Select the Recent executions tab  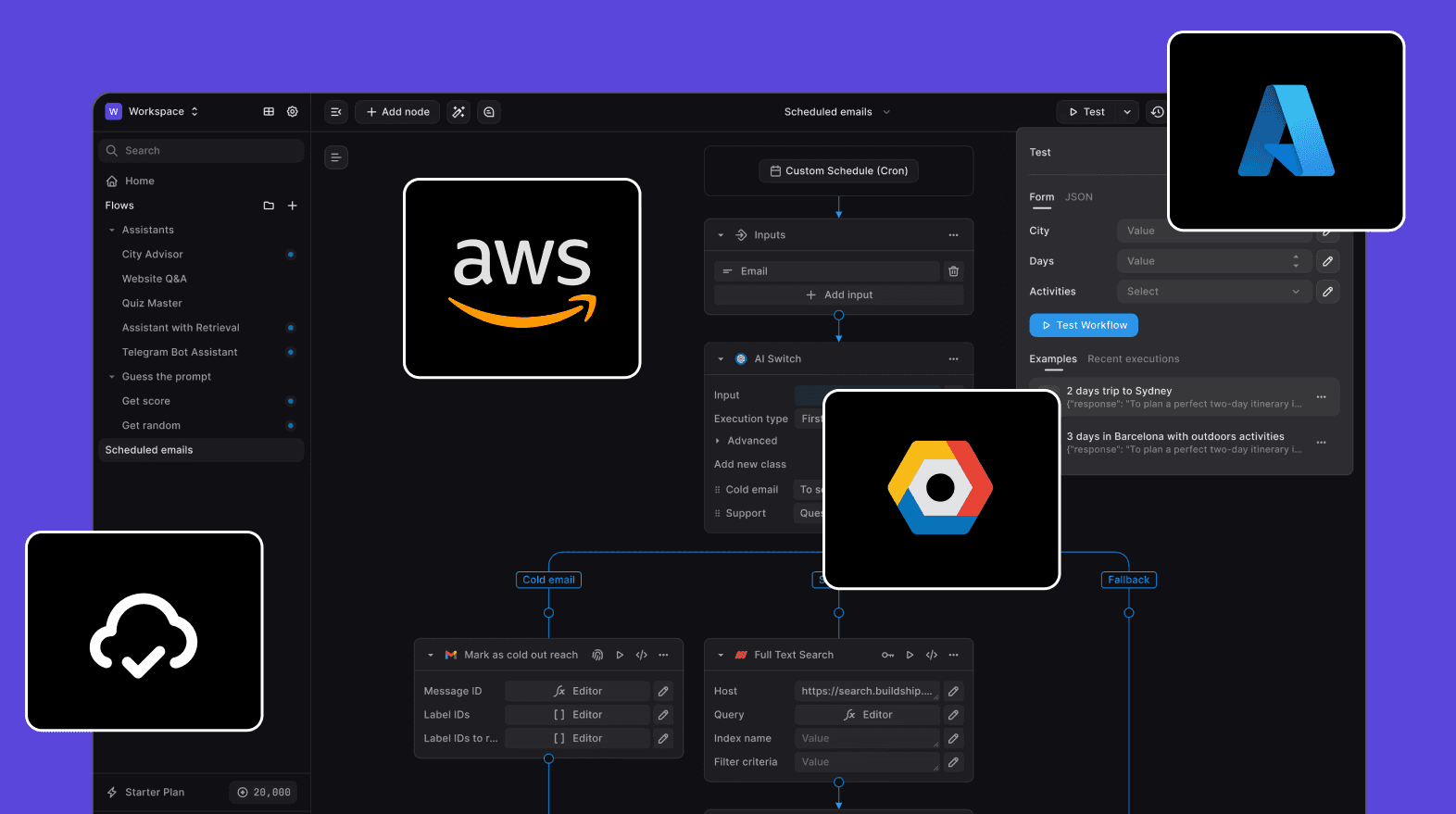point(1134,359)
